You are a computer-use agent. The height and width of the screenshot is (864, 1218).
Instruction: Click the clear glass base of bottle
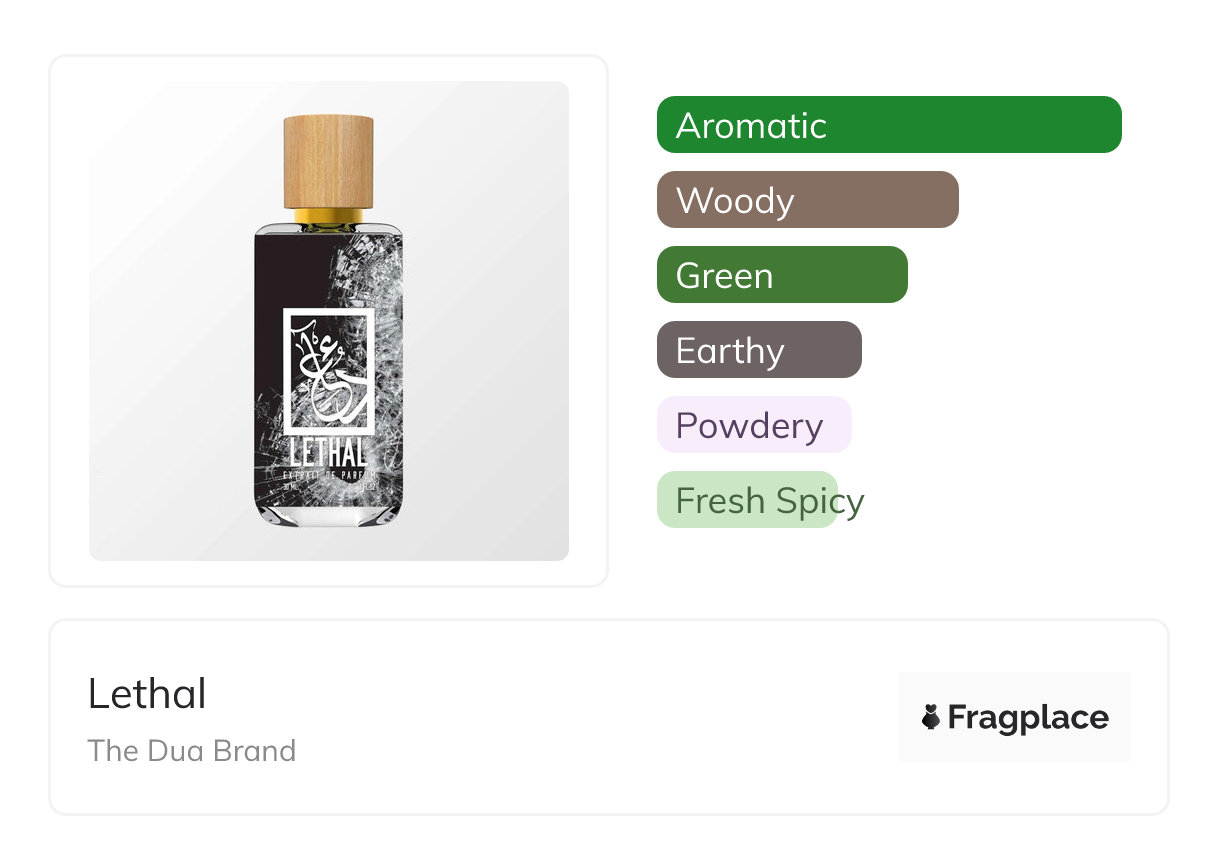[x=329, y=515]
